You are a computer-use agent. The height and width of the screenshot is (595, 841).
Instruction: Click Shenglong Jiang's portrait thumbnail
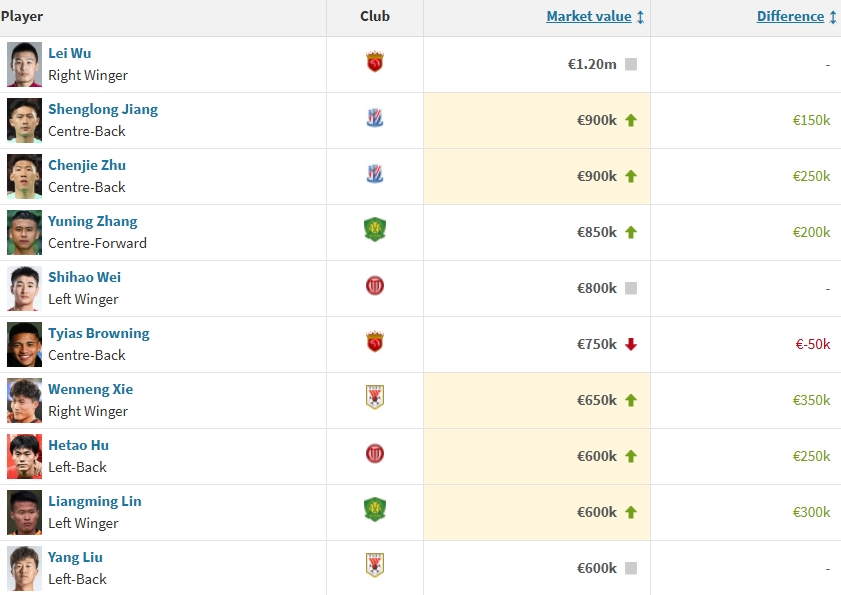click(x=24, y=120)
